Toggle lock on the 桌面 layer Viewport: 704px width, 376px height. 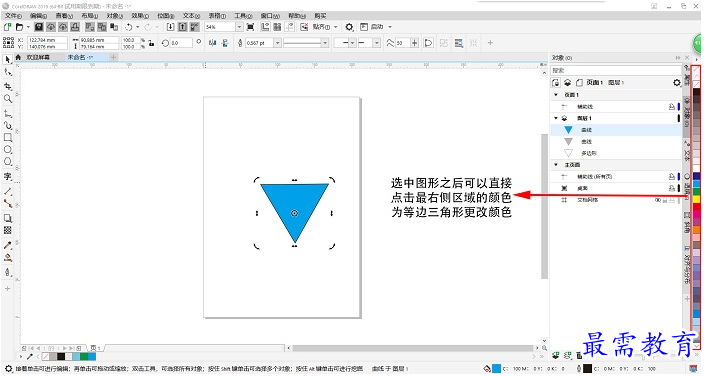coord(672,188)
